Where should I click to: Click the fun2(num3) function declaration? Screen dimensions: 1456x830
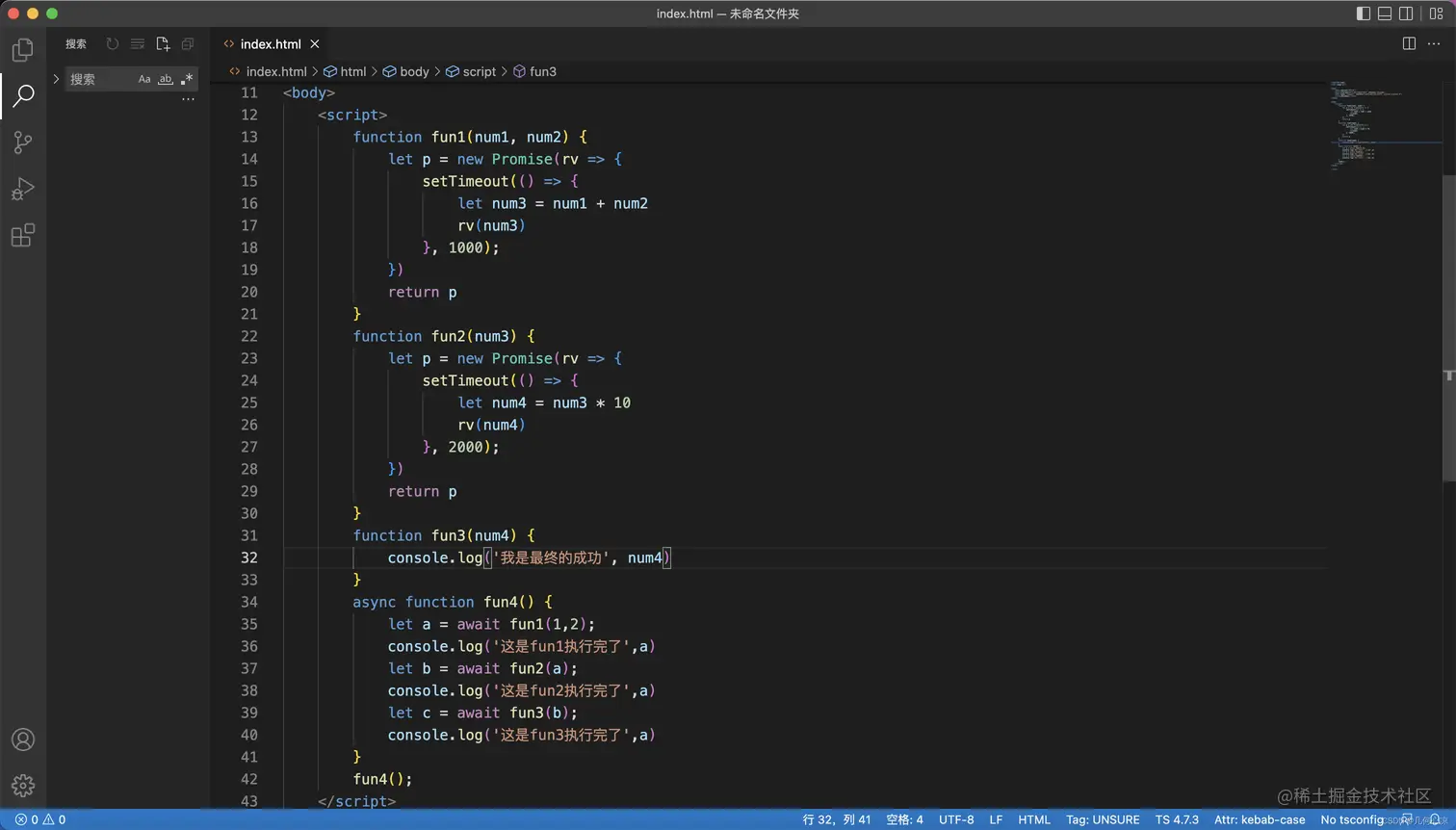444,336
